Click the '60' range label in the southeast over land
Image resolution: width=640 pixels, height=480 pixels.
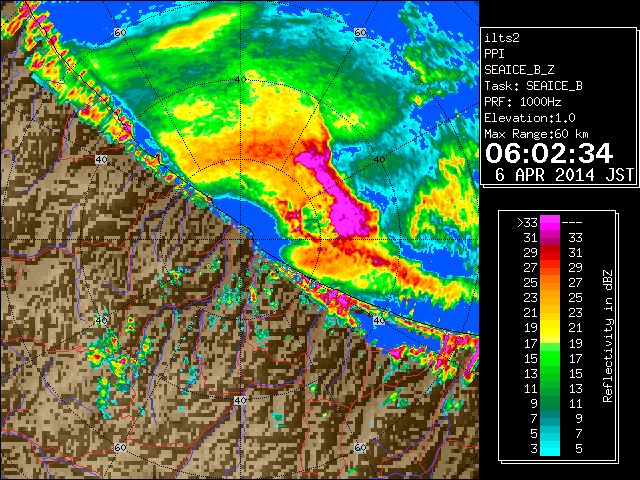tap(360, 447)
